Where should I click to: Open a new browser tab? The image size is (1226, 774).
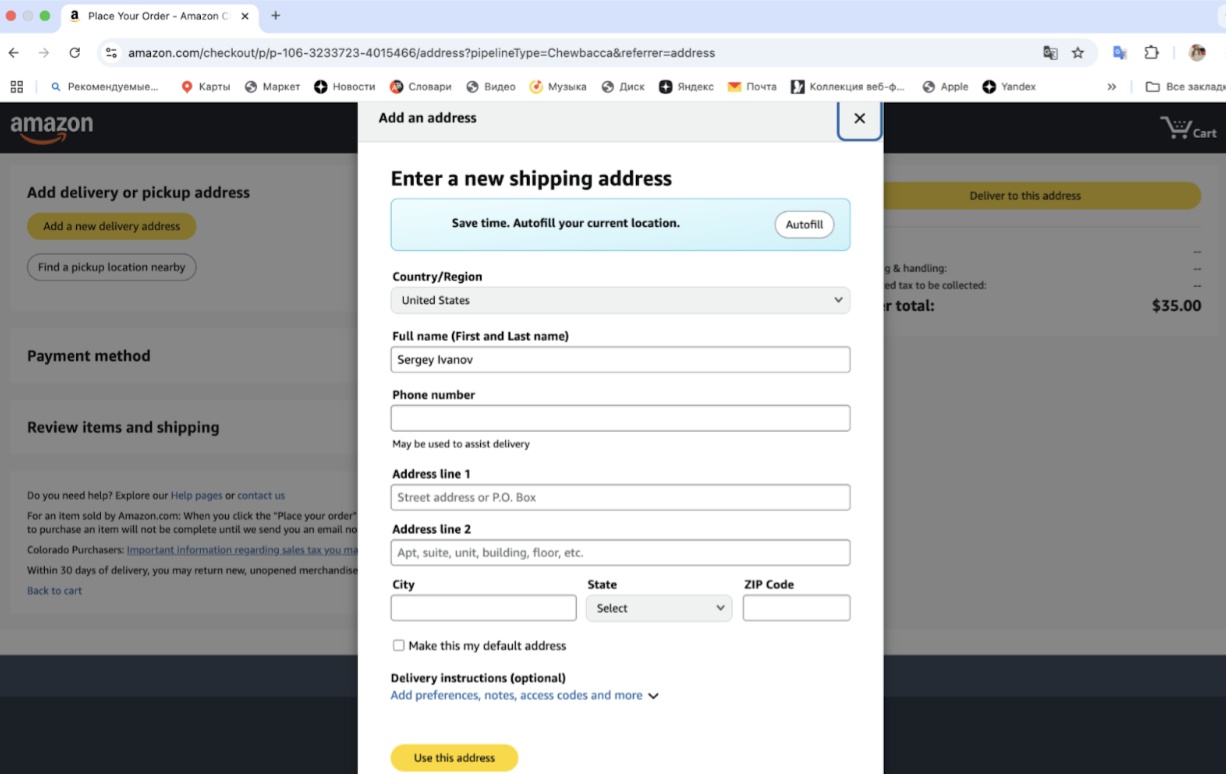(x=276, y=16)
